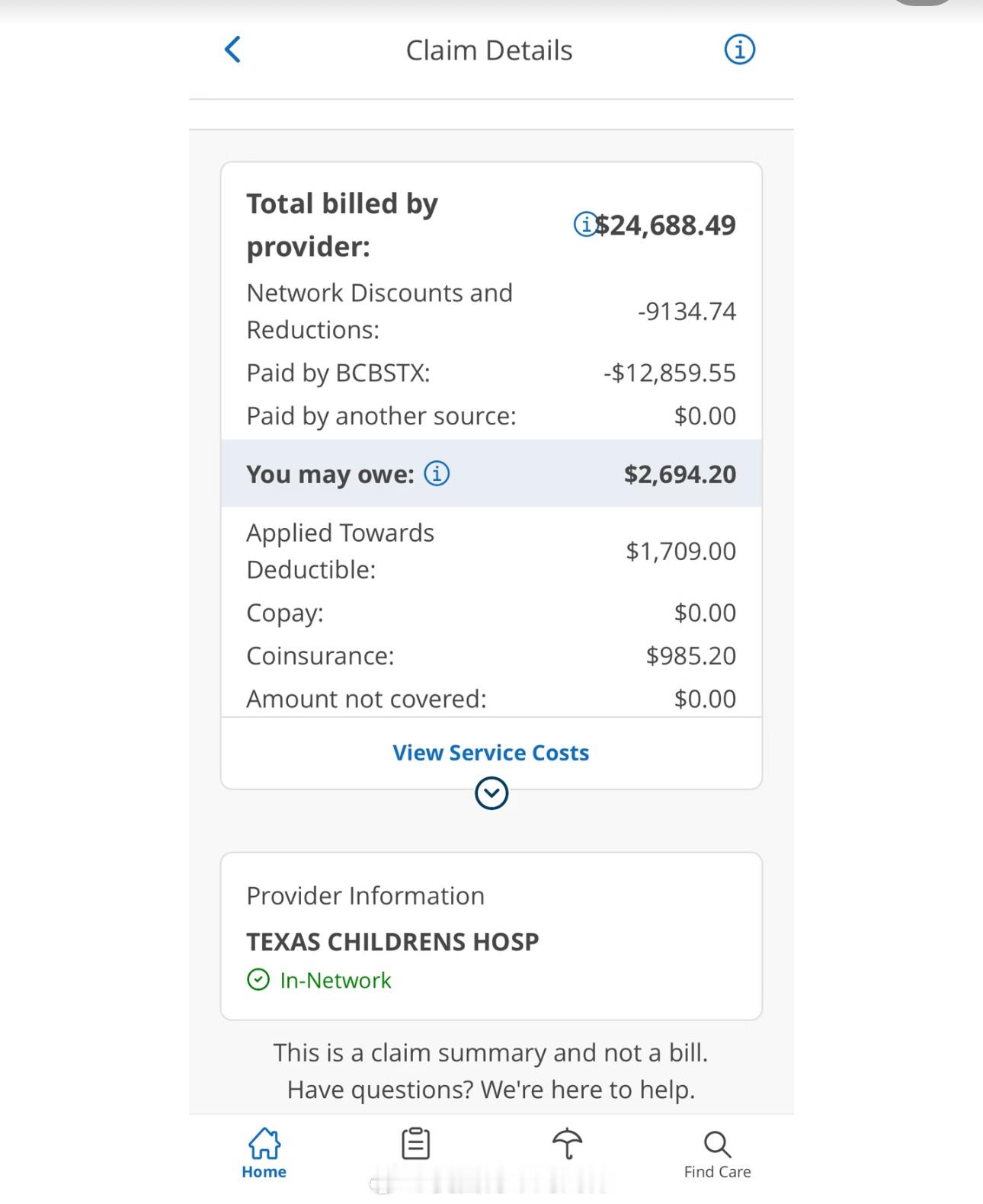Go back using the top-left chevron
Screen dimensions: 983x1204
(x=233, y=50)
